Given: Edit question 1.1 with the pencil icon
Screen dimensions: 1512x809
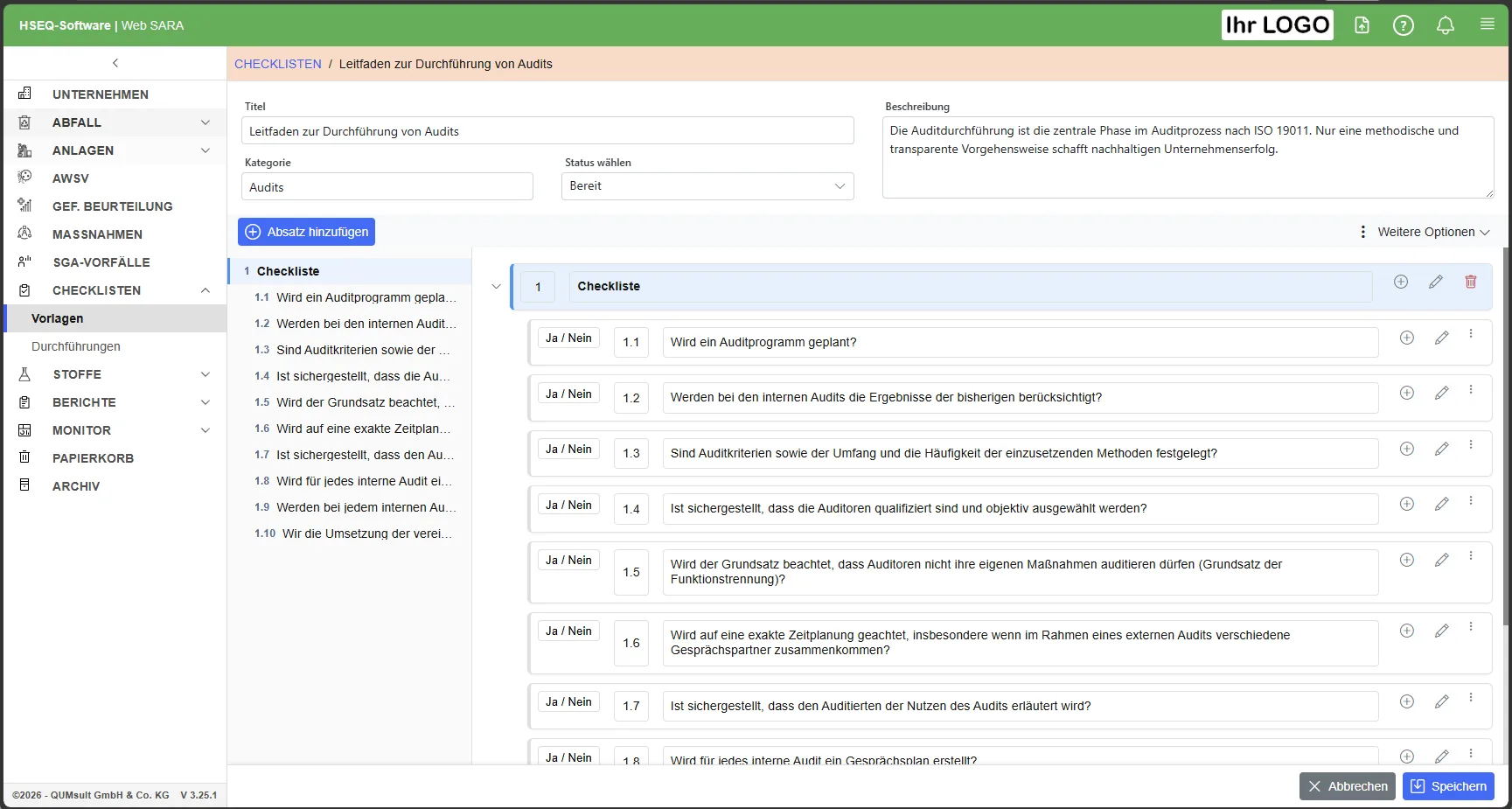Looking at the screenshot, I should [1442, 338].
